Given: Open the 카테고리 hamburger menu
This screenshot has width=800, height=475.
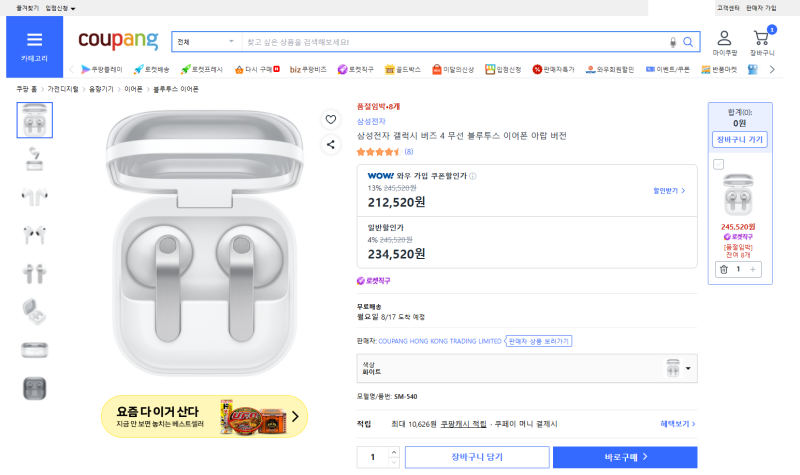Looking at the screenshot, I should pos(34,46).
